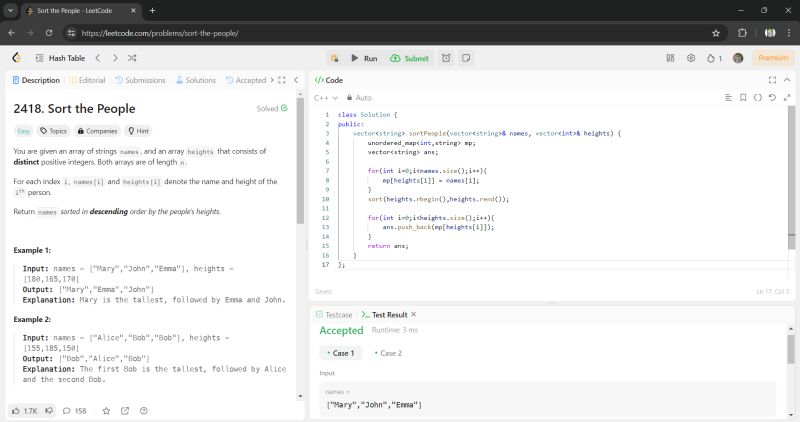Open the timer alarm clock icon

(x=446, y=58)
